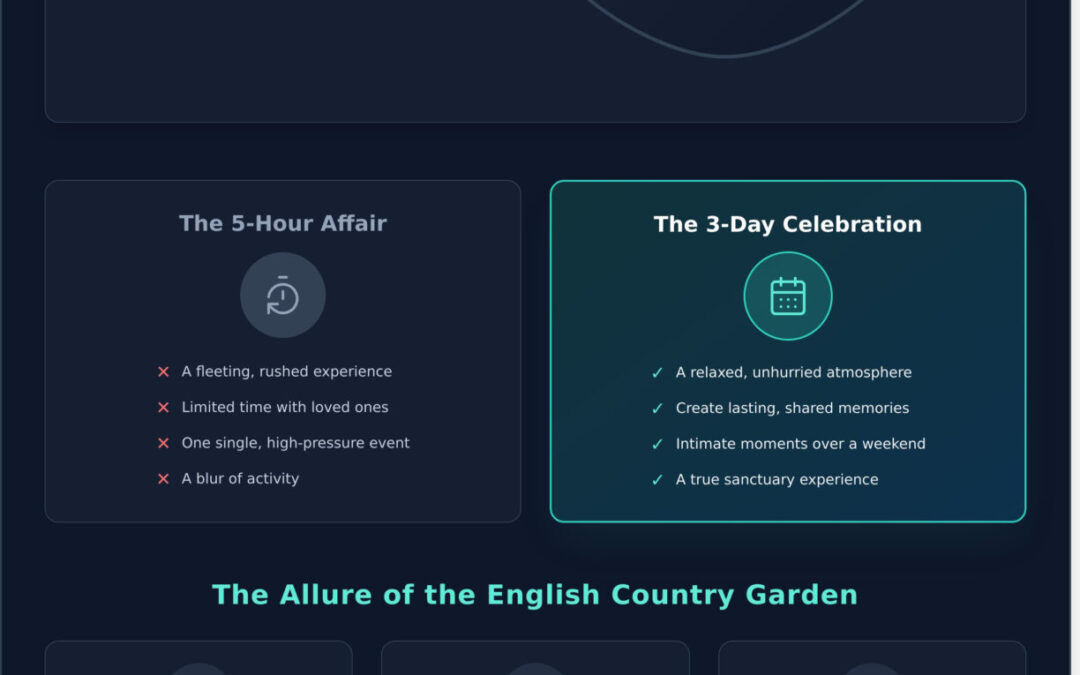Click 'The Allure of the English Country Garden' title
Image resolution: width=1080 pixels, height=675 pixels.
[535, 595]
